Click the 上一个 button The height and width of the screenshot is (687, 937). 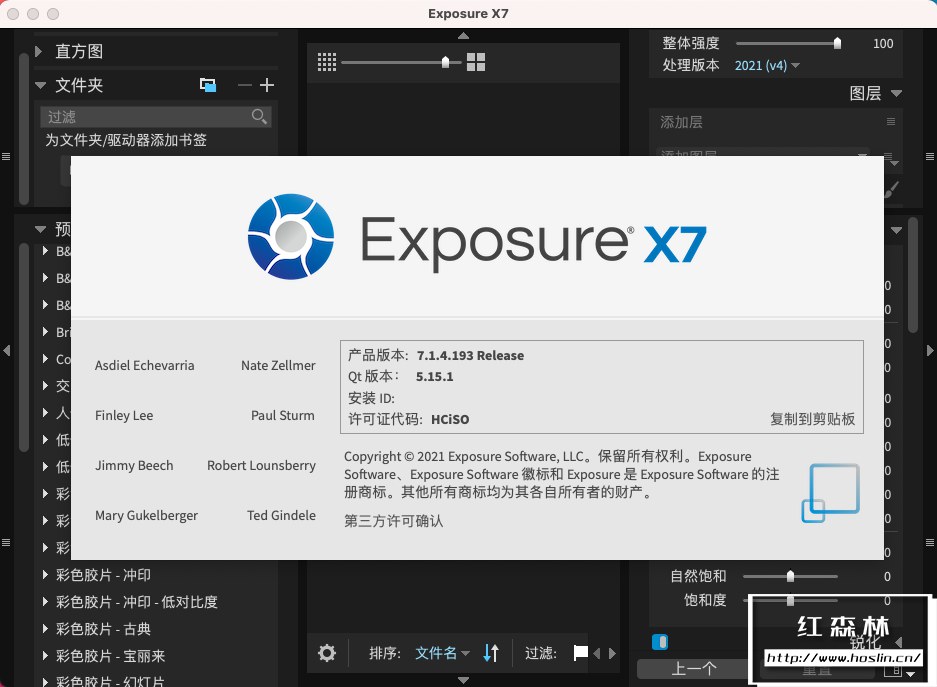[x=693, y=669]
